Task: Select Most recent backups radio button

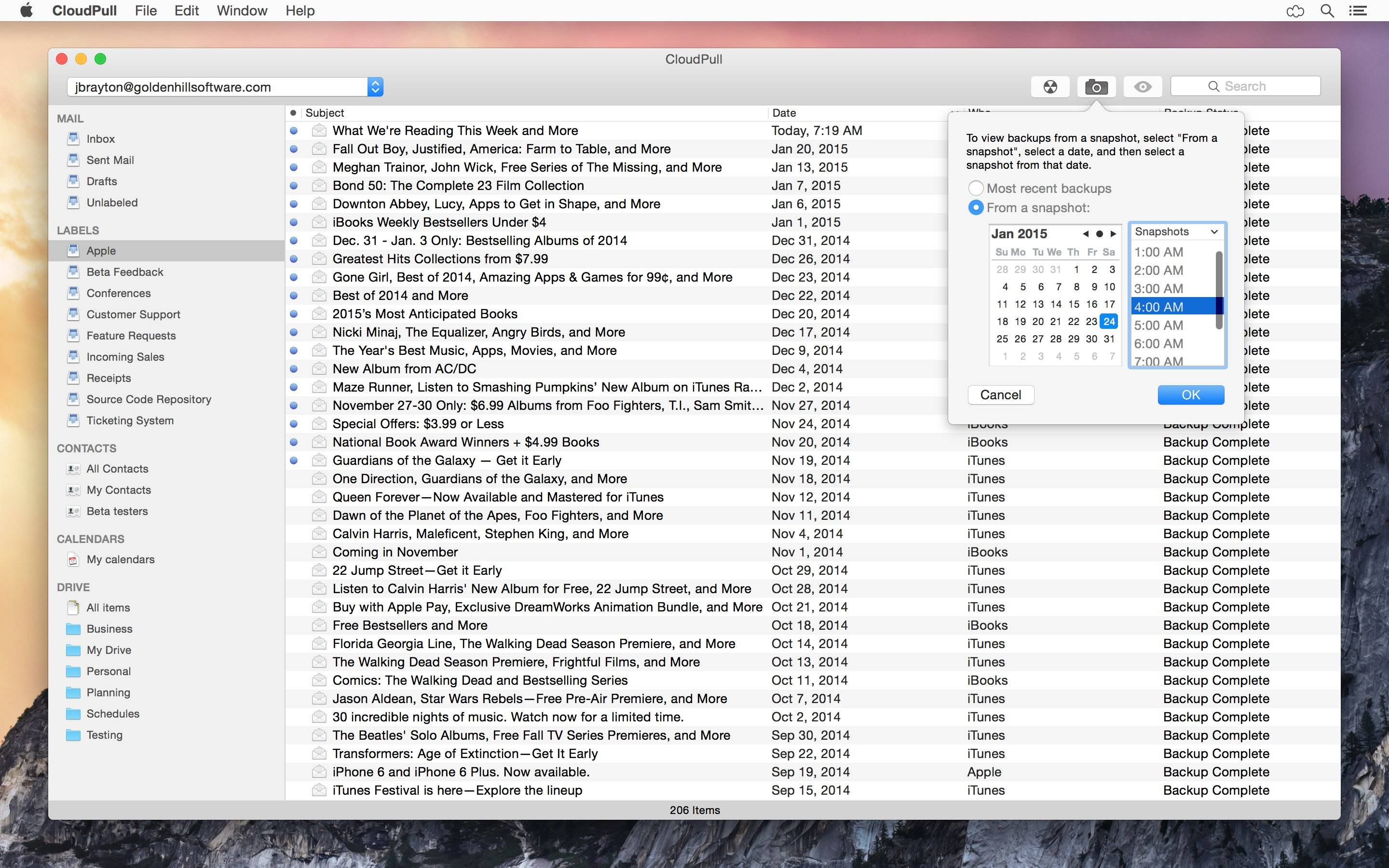Action: (976, 188)
